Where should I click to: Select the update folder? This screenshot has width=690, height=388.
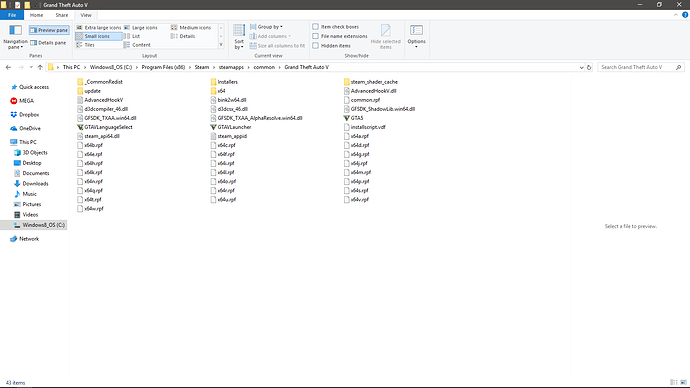[x=89, y=91]
